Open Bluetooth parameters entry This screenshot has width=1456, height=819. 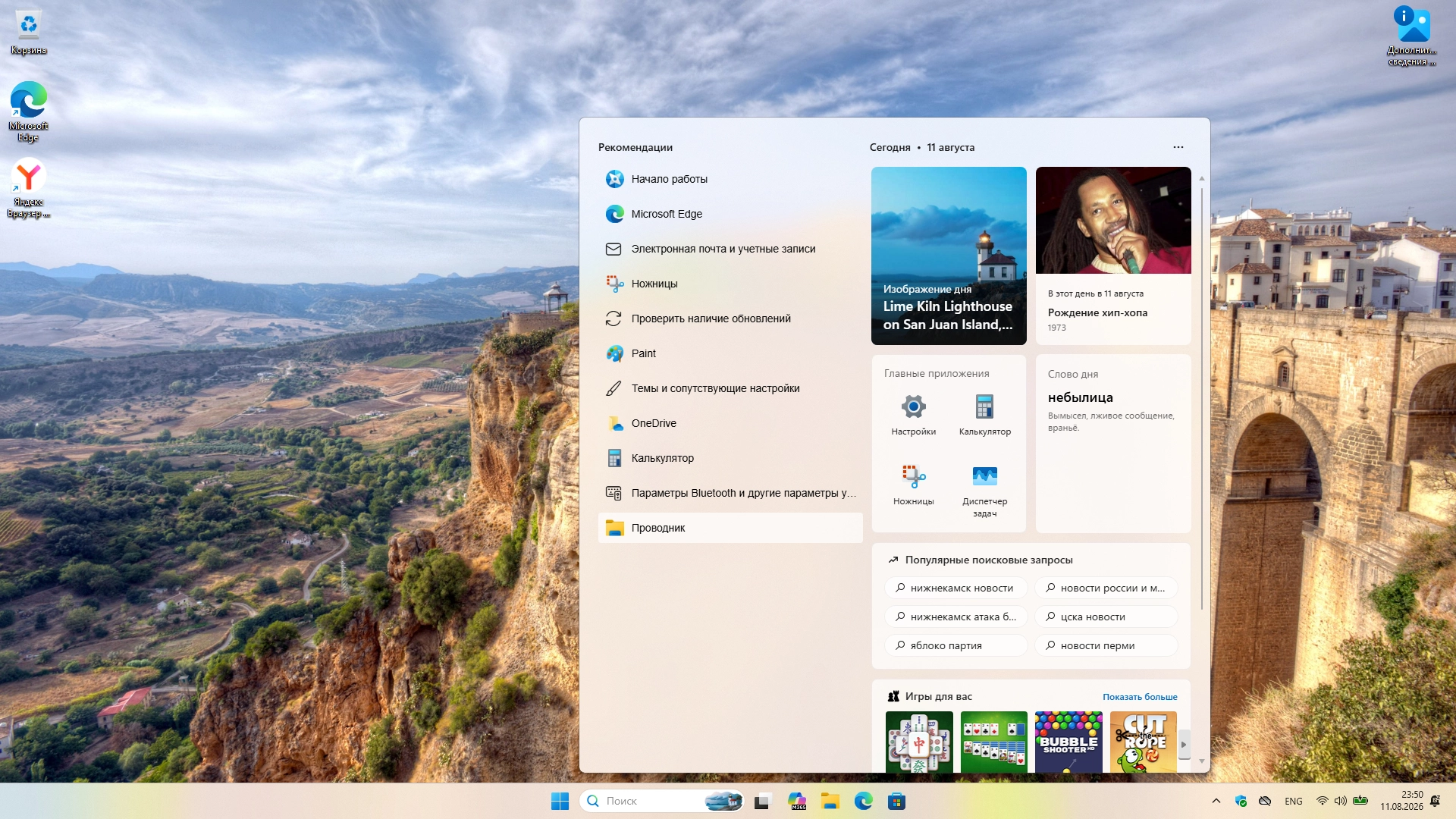730,493
